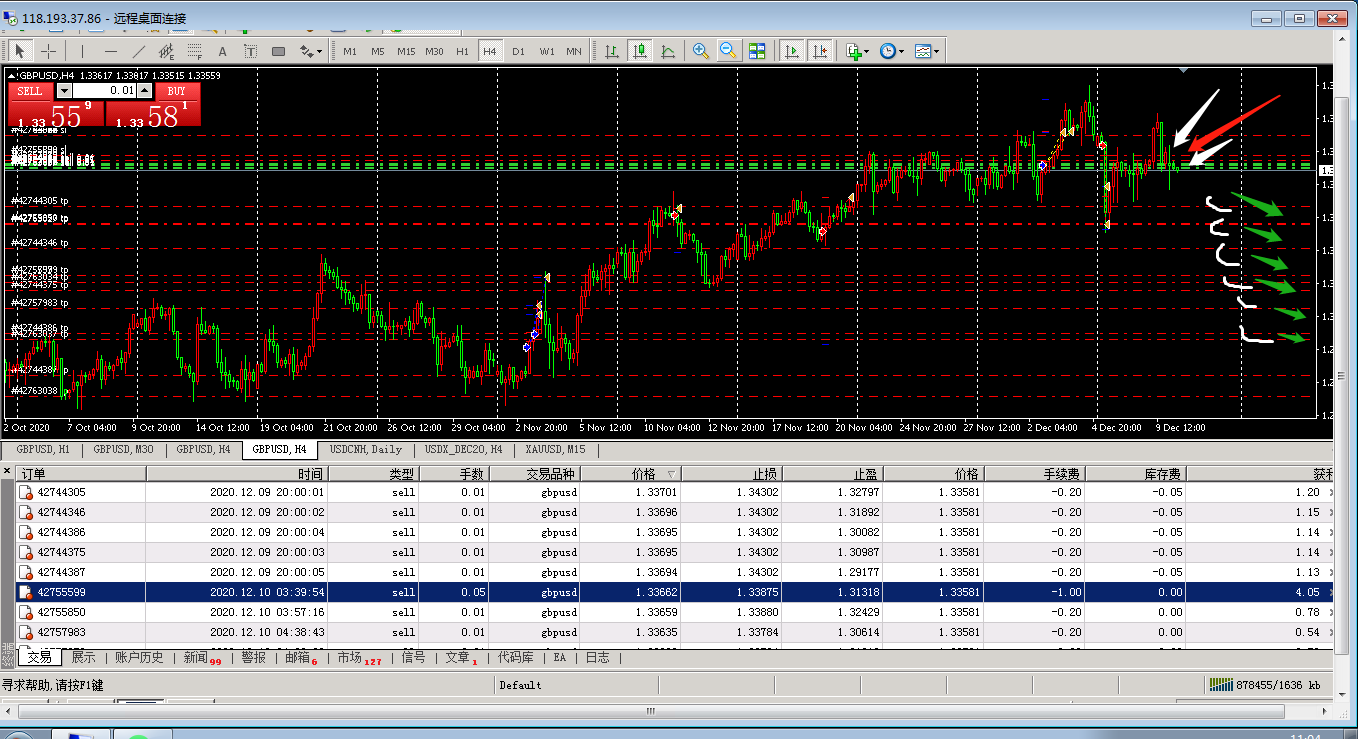Viewport: 1358px width, 739px height.
Task: Open the 代码库 terminal tab
Action: pyautogui.click(x=515, y=657)
